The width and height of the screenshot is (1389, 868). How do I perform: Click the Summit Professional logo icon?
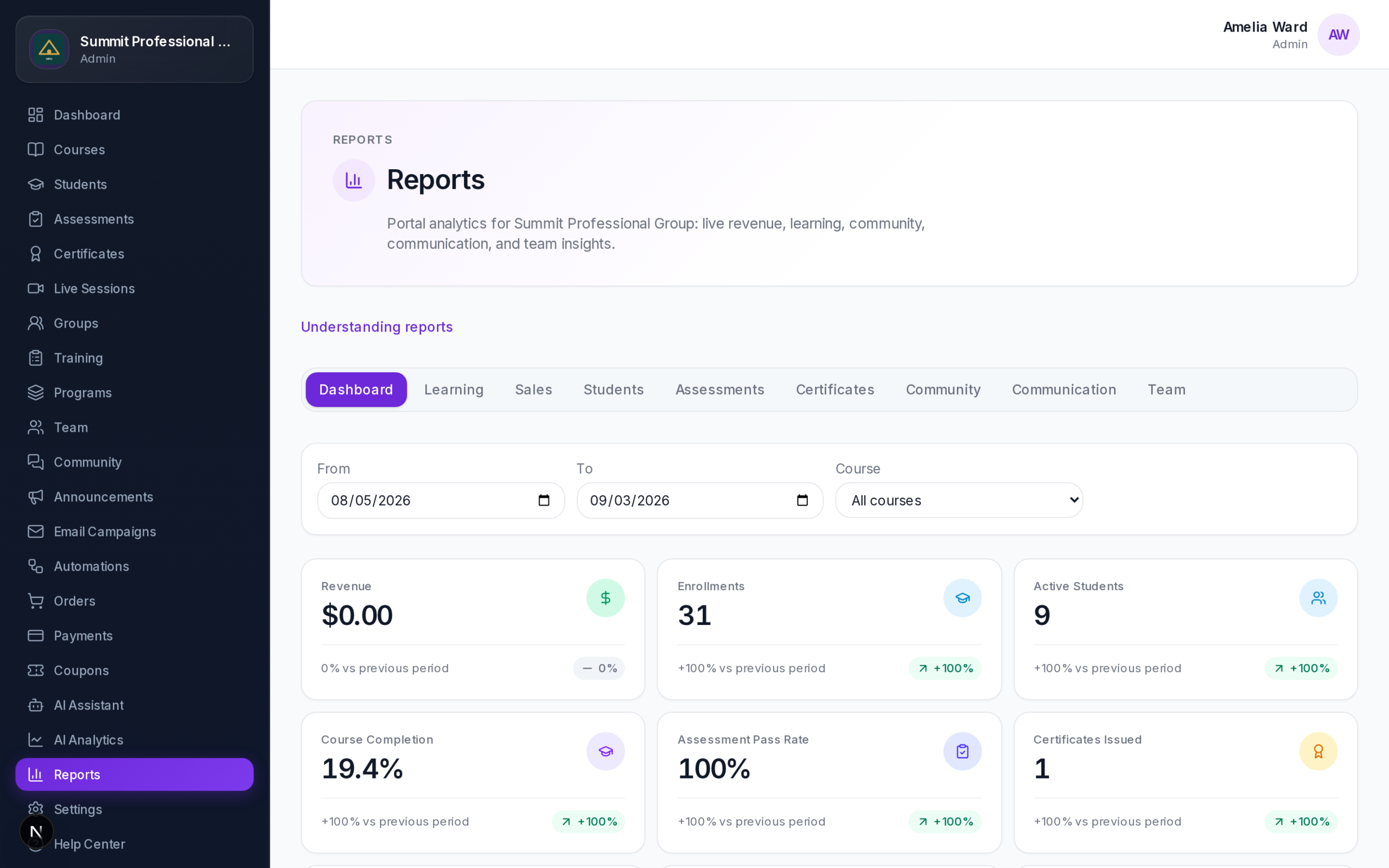(49, 49)
